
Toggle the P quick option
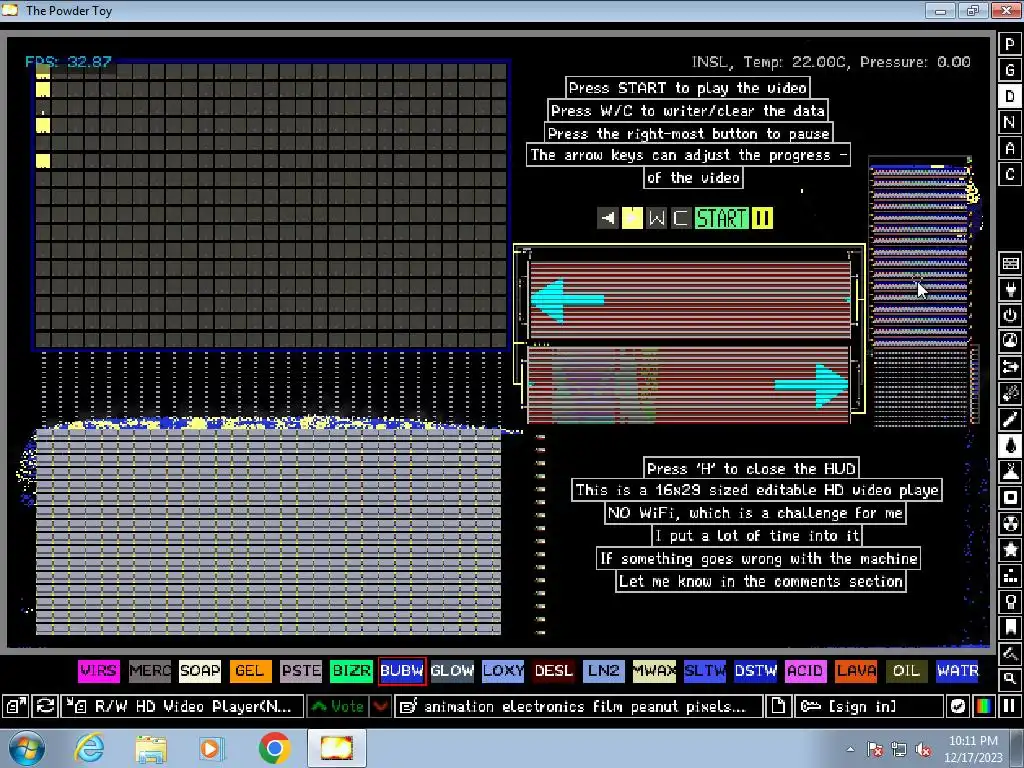pos(1010,44)
